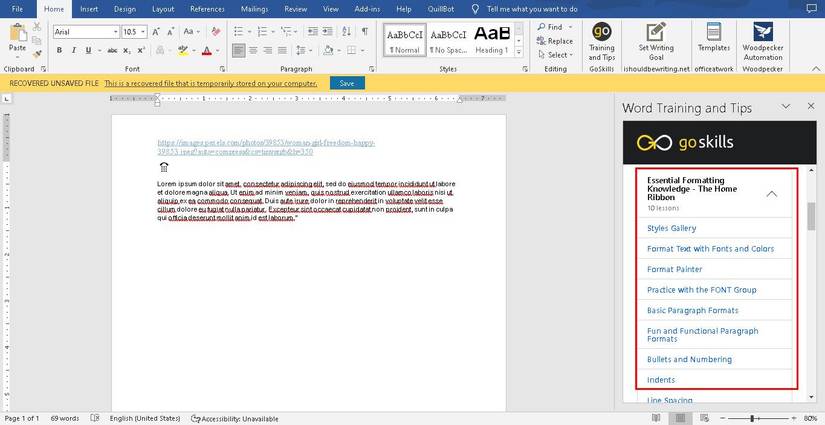Viewport: 825px width, 425px height.
Task: Switch to Print Layout view in status bar
Action: [680, 418]
